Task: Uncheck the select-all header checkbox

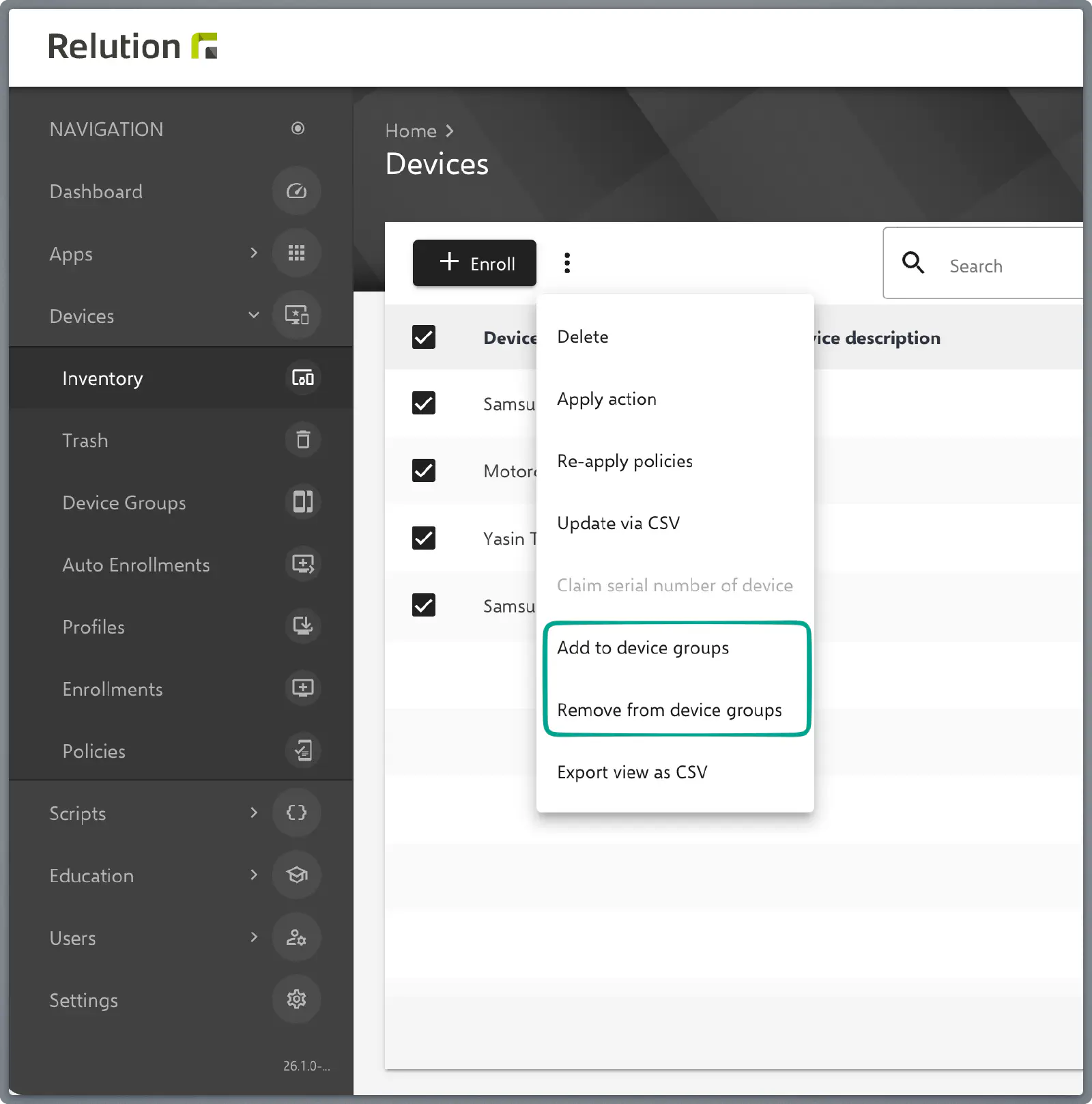Action: [424, 337]
